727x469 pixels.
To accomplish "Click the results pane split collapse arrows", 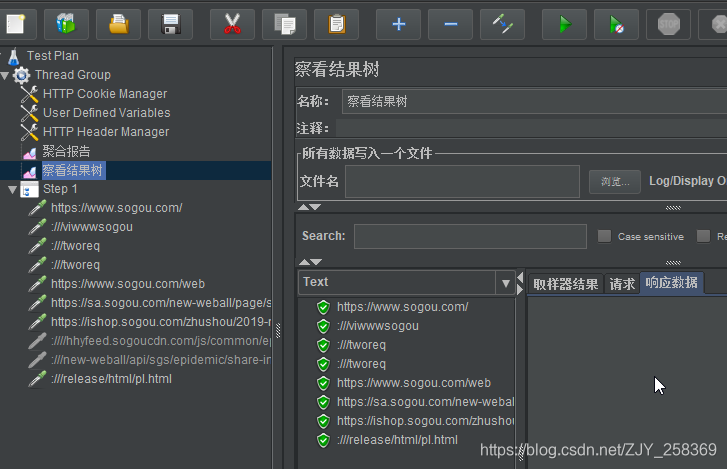I will coord(520,284).
